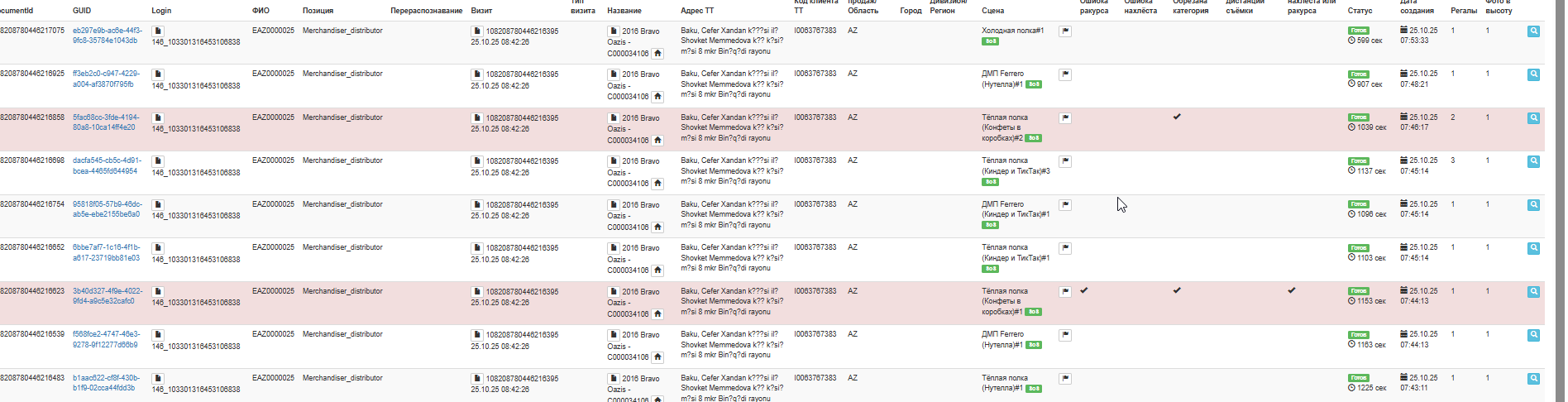Image resolution: width=1568 pixels, height=402 pixels.
Task: Click flag icon beside Киндер и ТикТак #3 scene
Action: pyautogui.click(x=1065, y=161)
